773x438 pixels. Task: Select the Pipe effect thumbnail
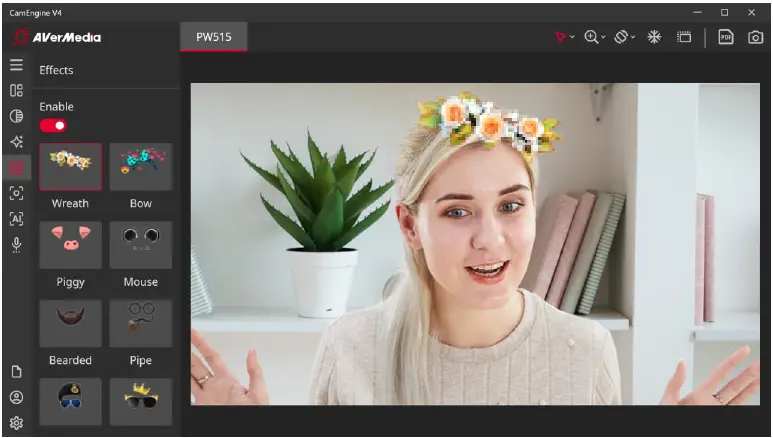click(x=141, y=323)
